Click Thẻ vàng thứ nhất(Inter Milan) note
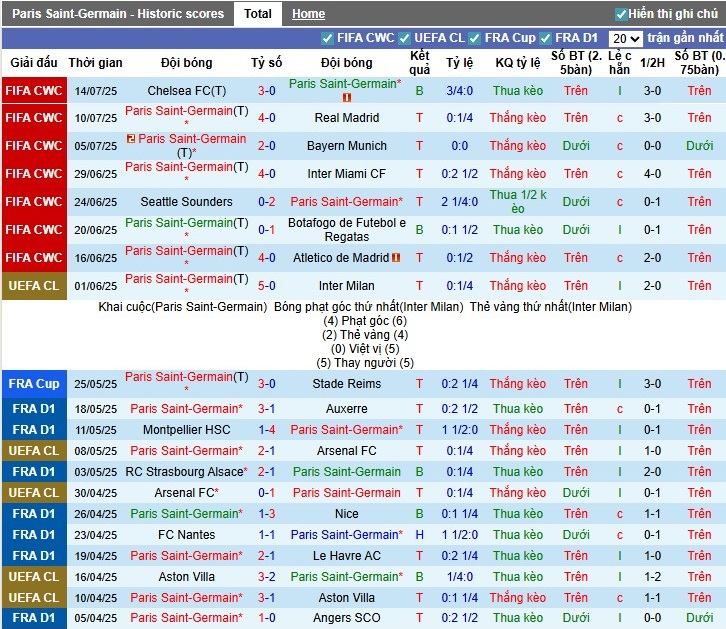The width and height of the screenshot is (726, 629). pyautogui.click(x=551, y=307)
